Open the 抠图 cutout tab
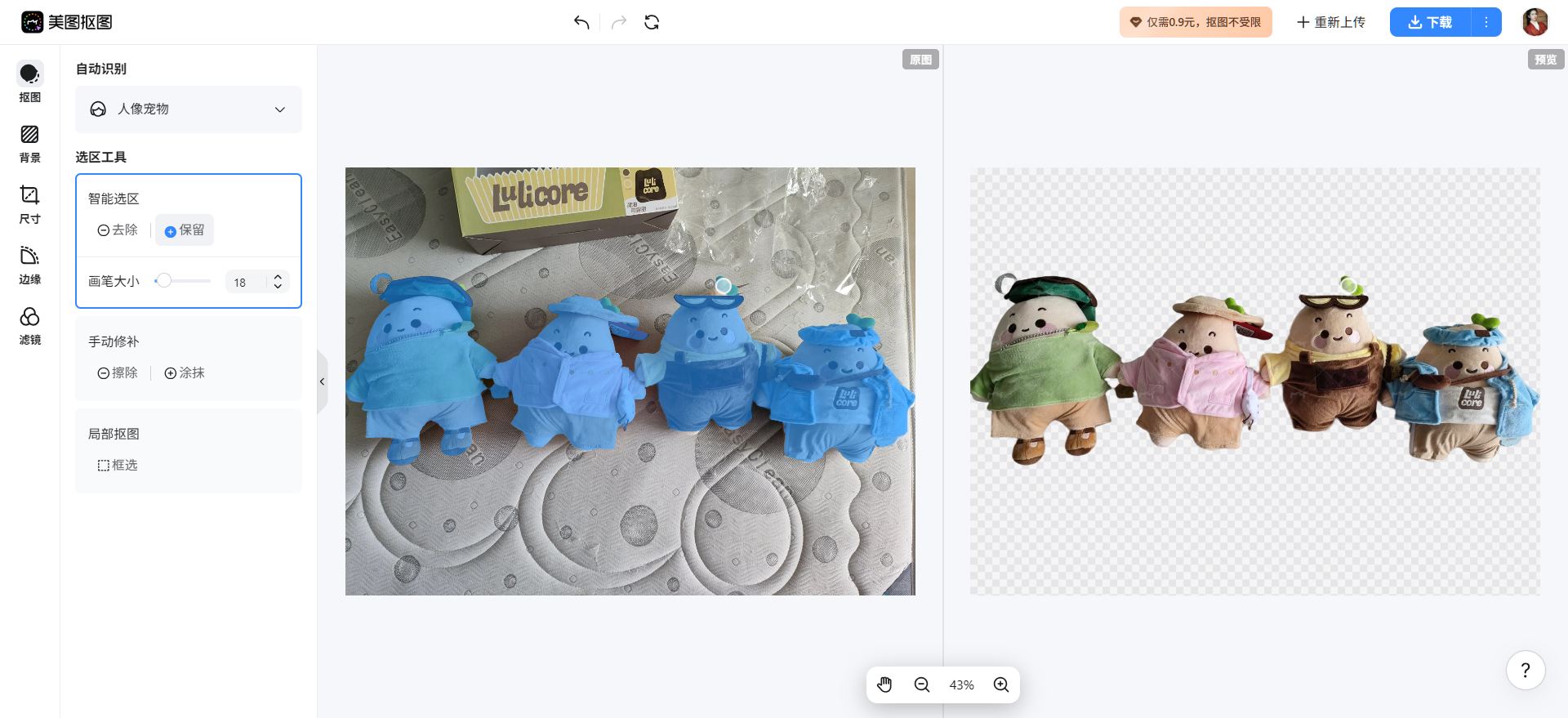 tap(30, 83)
